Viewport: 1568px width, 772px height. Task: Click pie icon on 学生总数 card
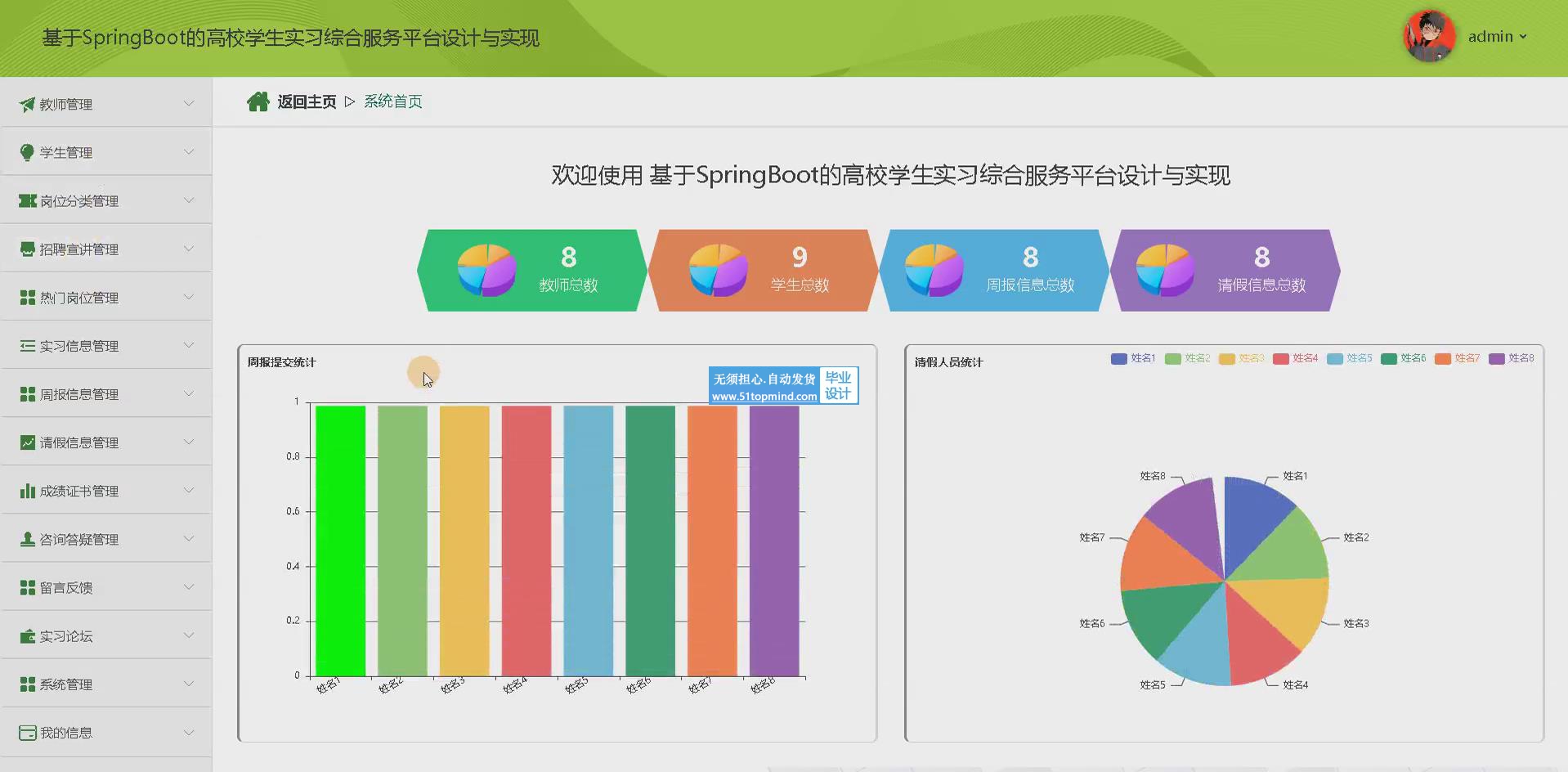click(719, 270)
